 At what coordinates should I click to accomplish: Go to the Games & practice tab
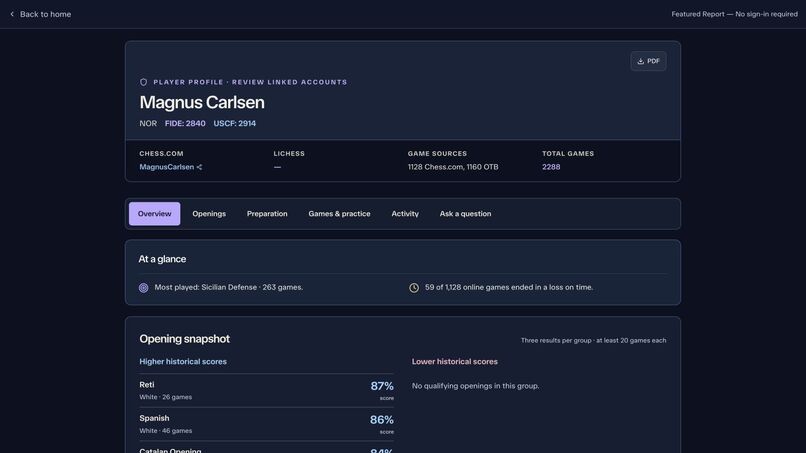[339, 214]
